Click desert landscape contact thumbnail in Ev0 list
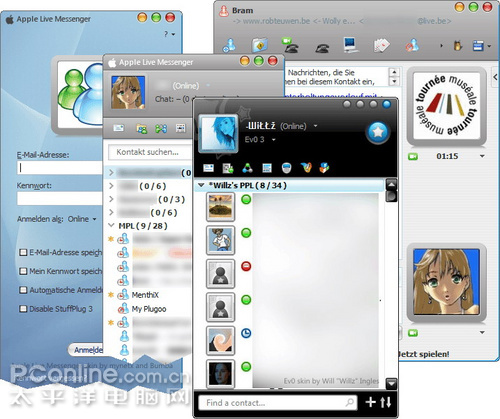This screenshot has height=419, width=500. (220, 207)
